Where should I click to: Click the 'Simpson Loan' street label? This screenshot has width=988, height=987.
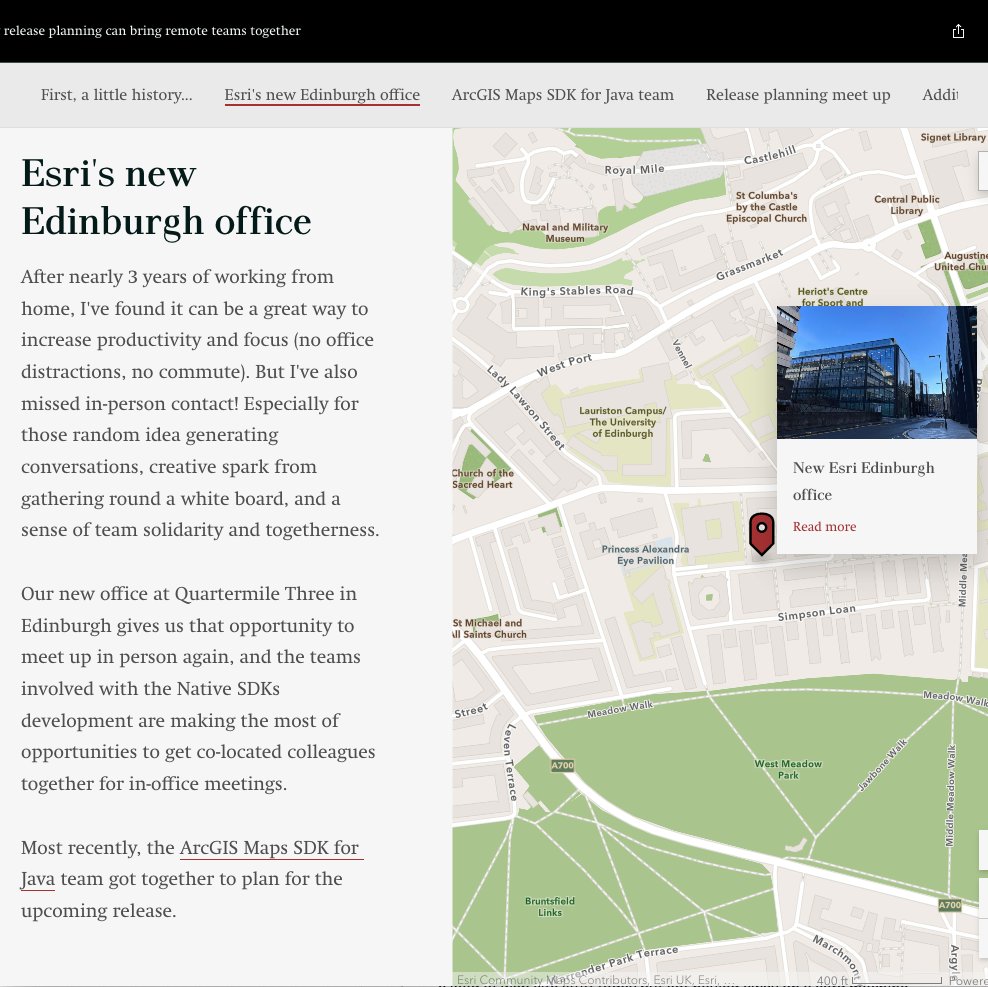(x=817, y=613)
